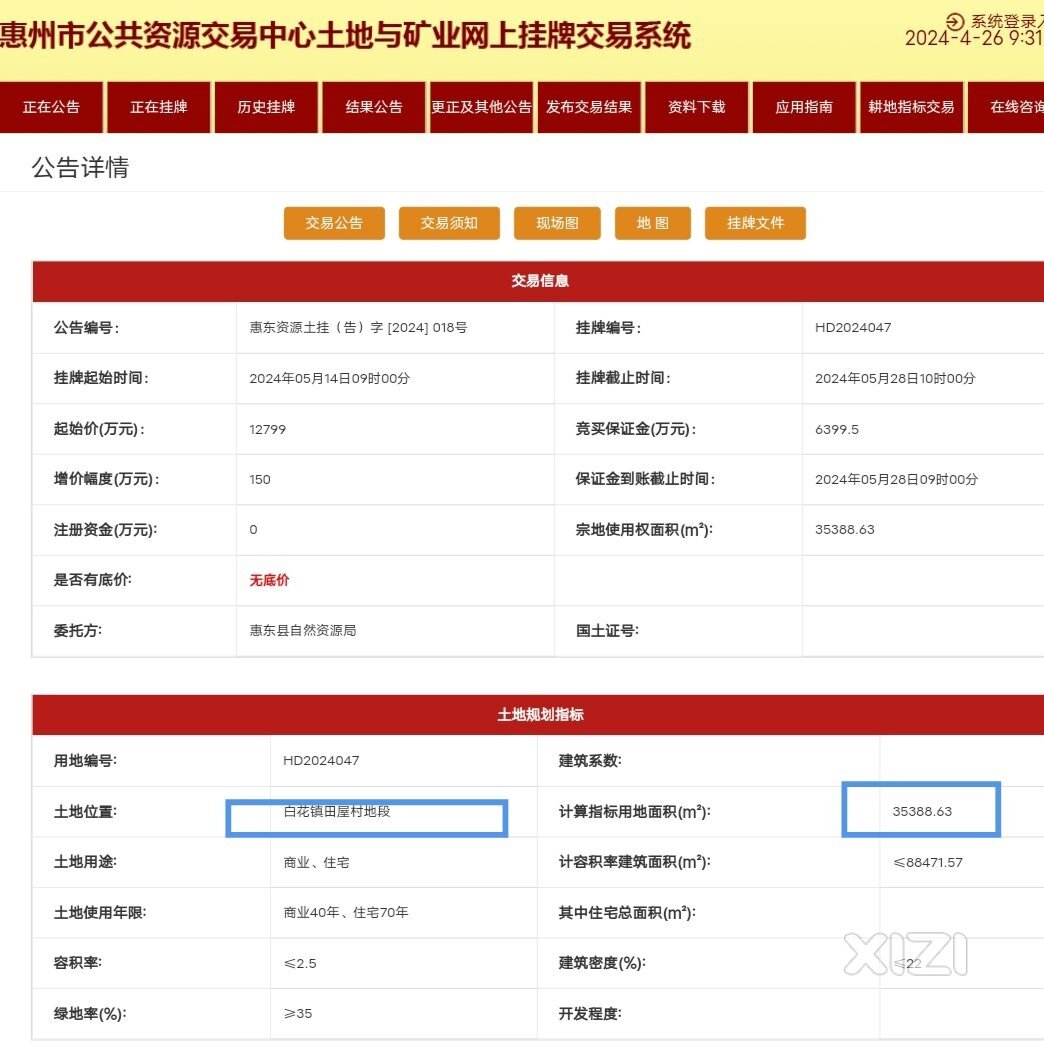Click the 交易信息 section header

click(x=538, y=281)
